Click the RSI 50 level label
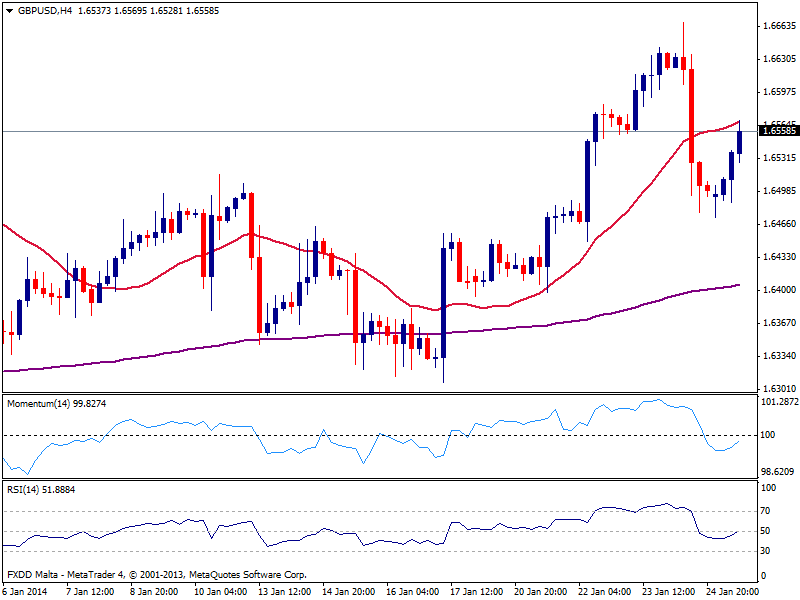 click(765, 531)
